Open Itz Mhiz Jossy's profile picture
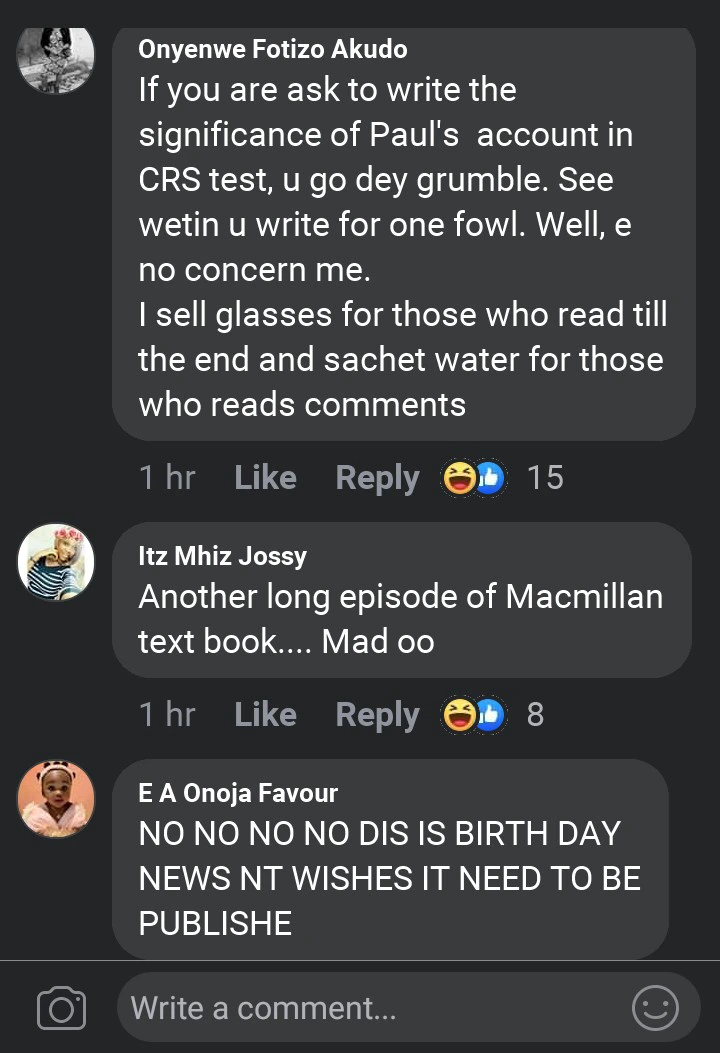720x1053 pixels. [x=56, y=561]
